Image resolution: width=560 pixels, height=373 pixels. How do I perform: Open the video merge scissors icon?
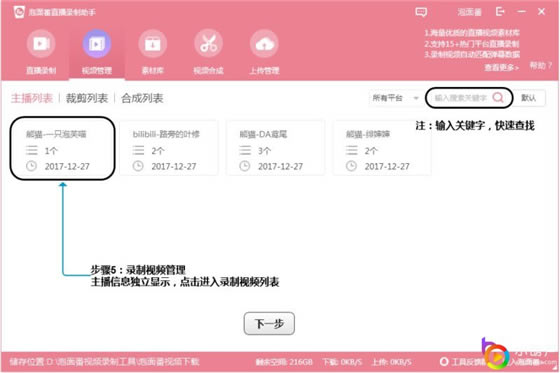(208, 44)
